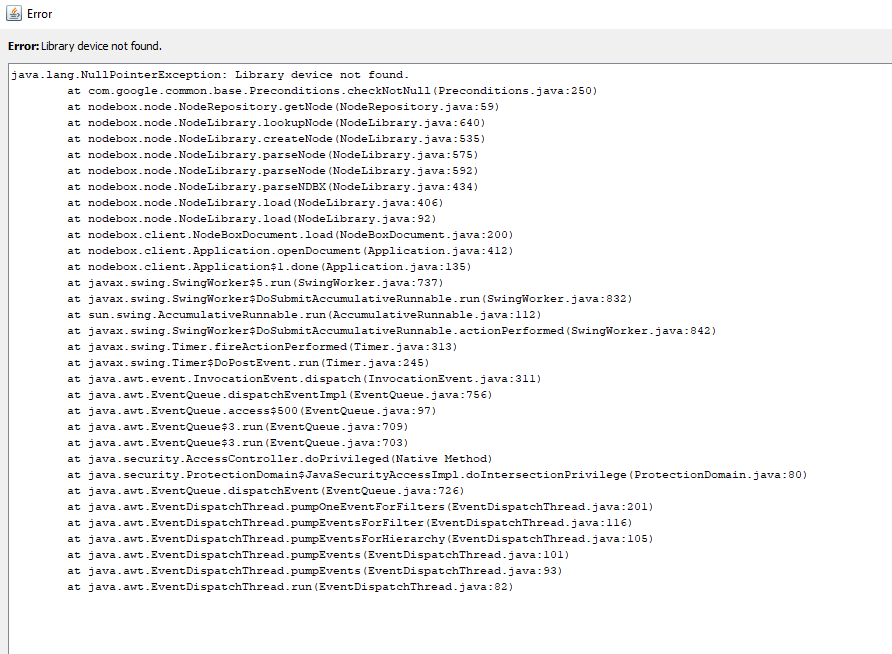Click the Java icon in the title bar

[14, 13]
